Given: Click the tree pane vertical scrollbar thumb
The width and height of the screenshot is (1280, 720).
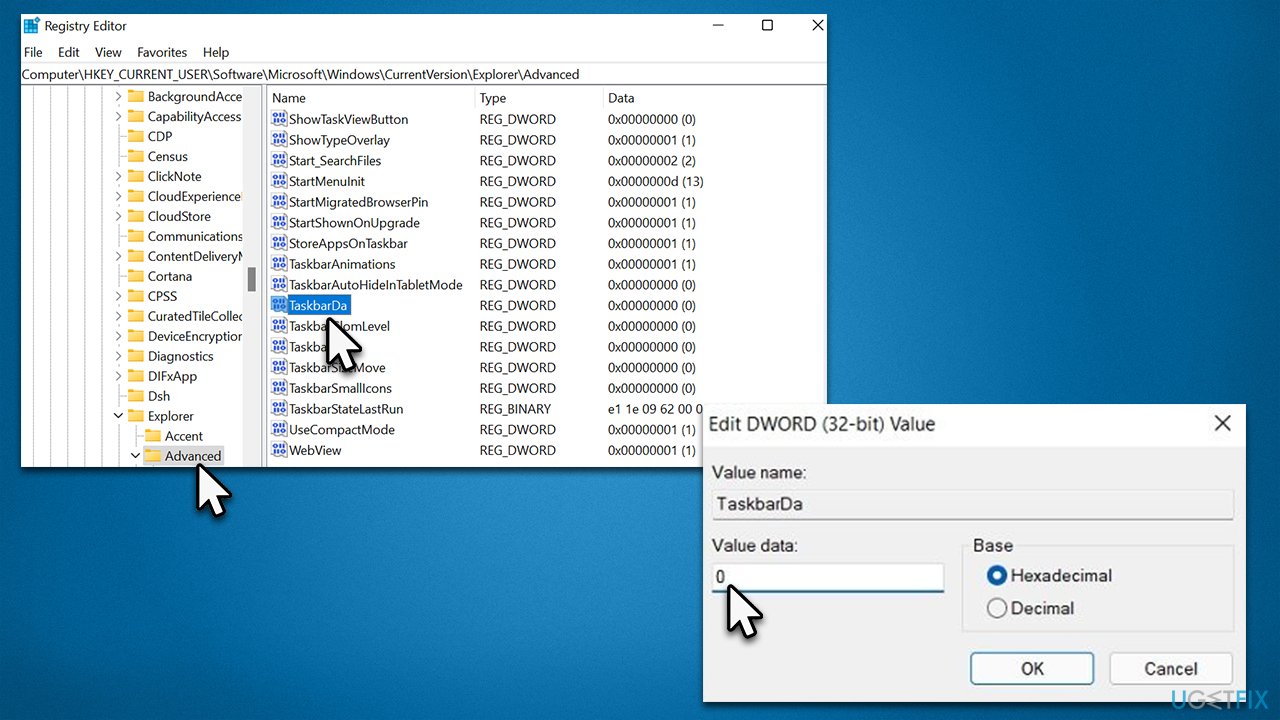Looking at the screenshot, I should pyautogui.click(x=252, y=279).
